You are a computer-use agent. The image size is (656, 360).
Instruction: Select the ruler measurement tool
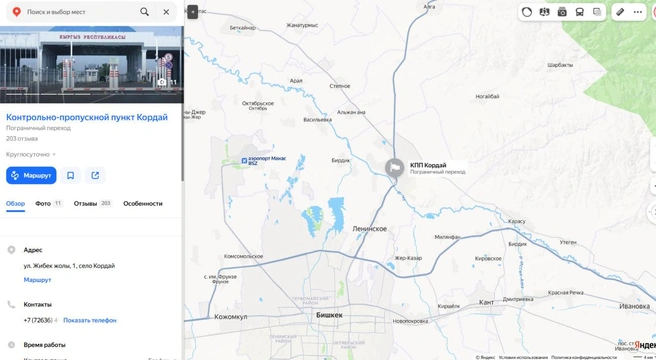pyautogui.click(x=620, y=12)
